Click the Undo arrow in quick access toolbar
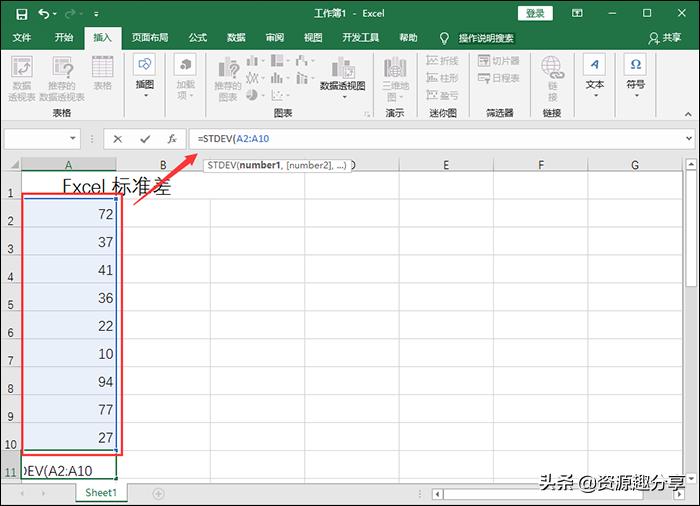This screenshot has height=506, width=700. [43, 14]
